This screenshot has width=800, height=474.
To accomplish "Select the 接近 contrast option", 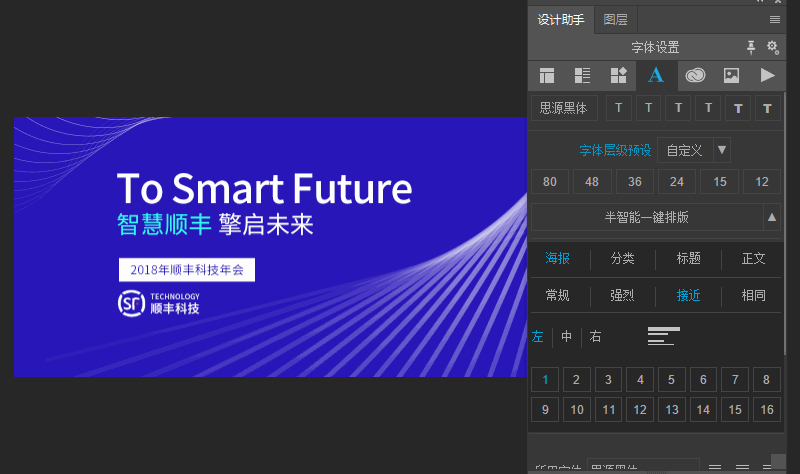I will click(x=688, y=295).
